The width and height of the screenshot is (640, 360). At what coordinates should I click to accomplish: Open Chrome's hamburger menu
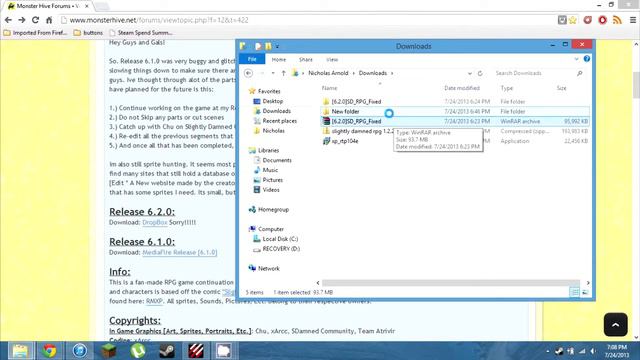(632, 20)
